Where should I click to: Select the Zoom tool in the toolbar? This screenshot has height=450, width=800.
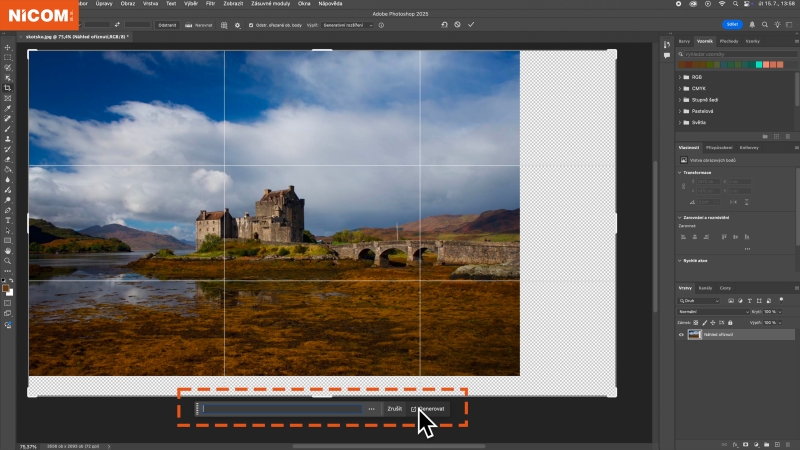(x=8, y=261)
